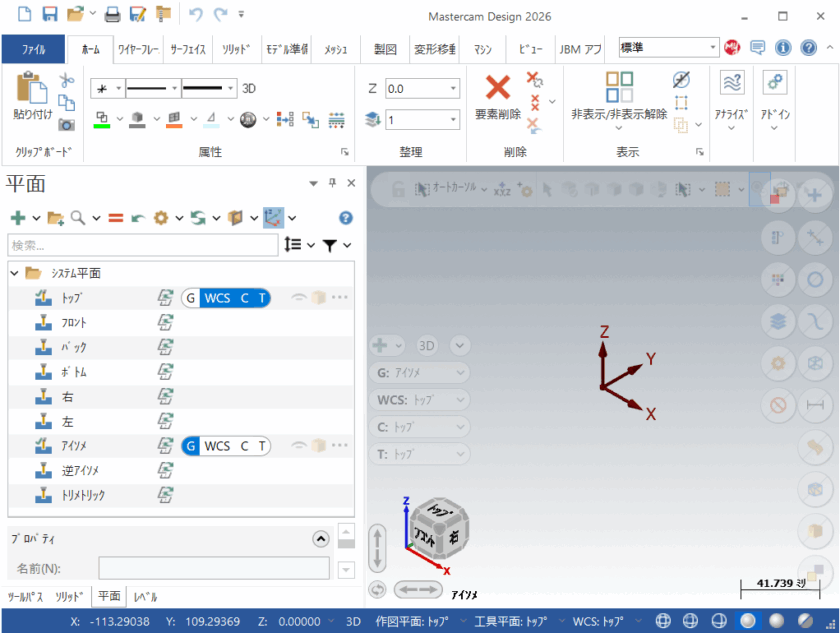Toggle the display axes button in planes toolbar
This screenshot has width=840, height=633.
(x=273, y=217)
